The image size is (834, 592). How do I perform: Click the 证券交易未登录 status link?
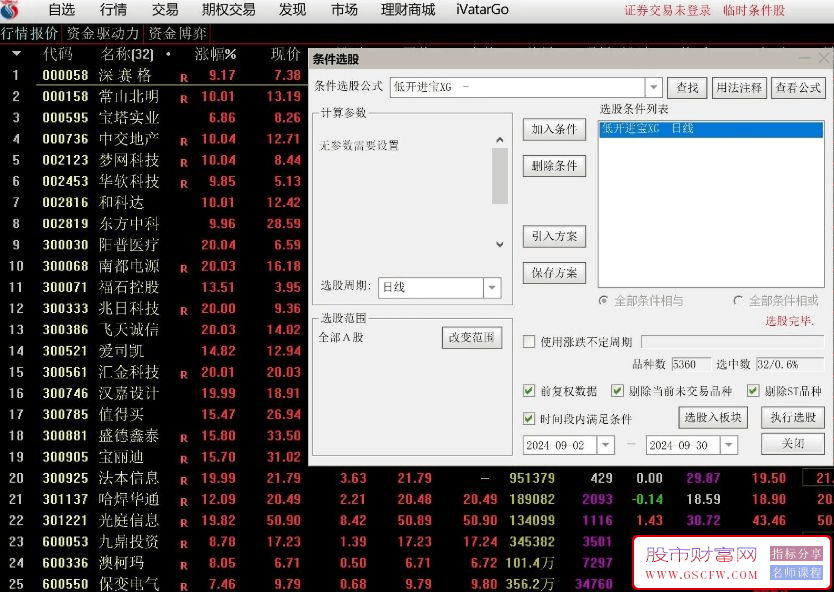(668, 10)
